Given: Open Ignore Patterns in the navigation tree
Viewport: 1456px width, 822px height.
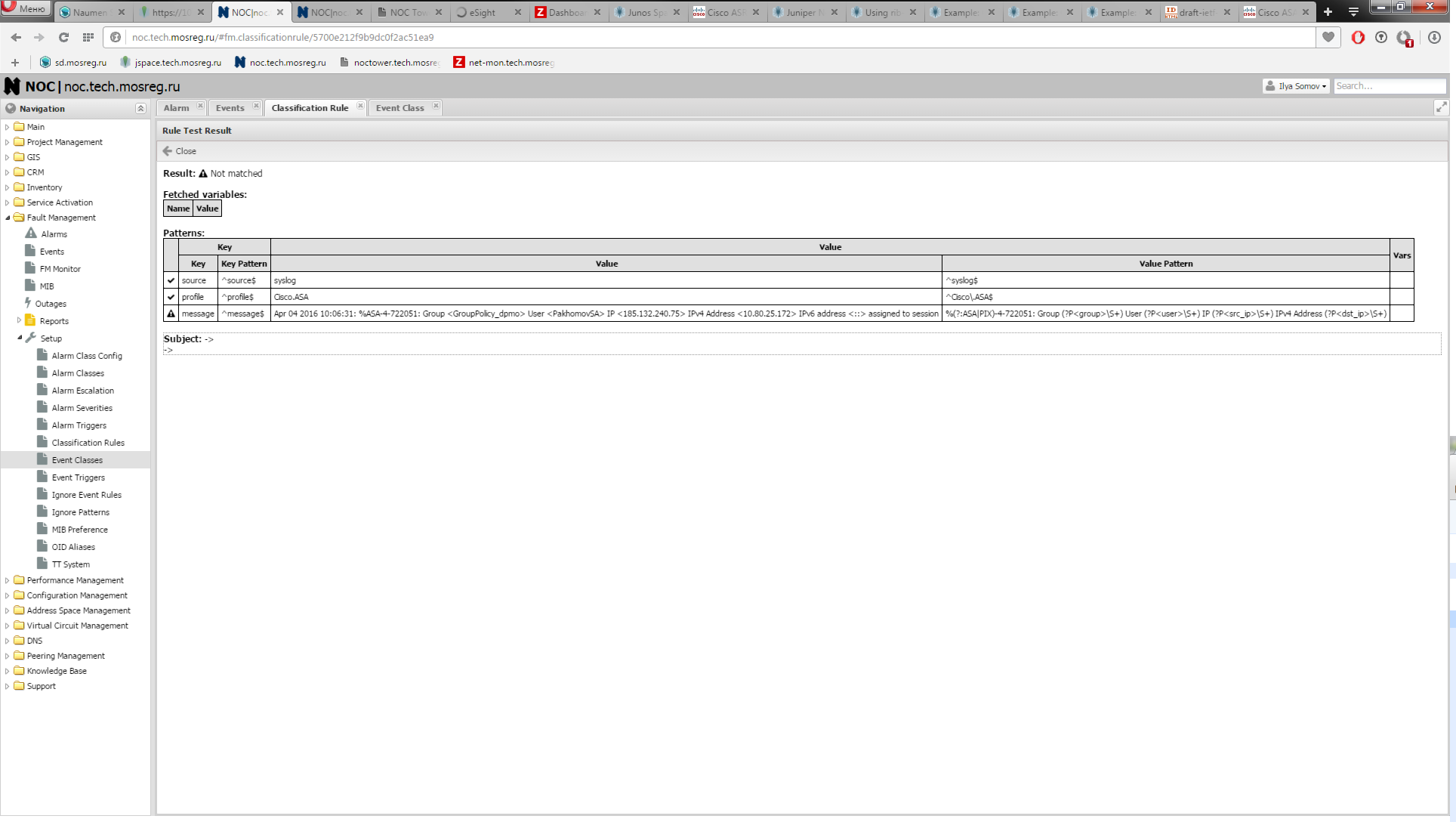Looking at the screenshot, I should [80, 512].
